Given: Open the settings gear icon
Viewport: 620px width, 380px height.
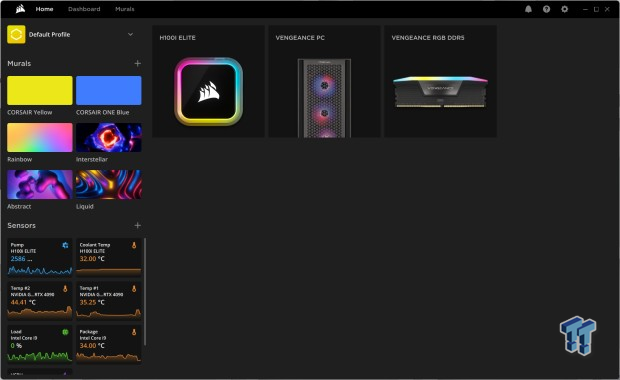Looking at the screenshot, I should [x=565, y=9].
